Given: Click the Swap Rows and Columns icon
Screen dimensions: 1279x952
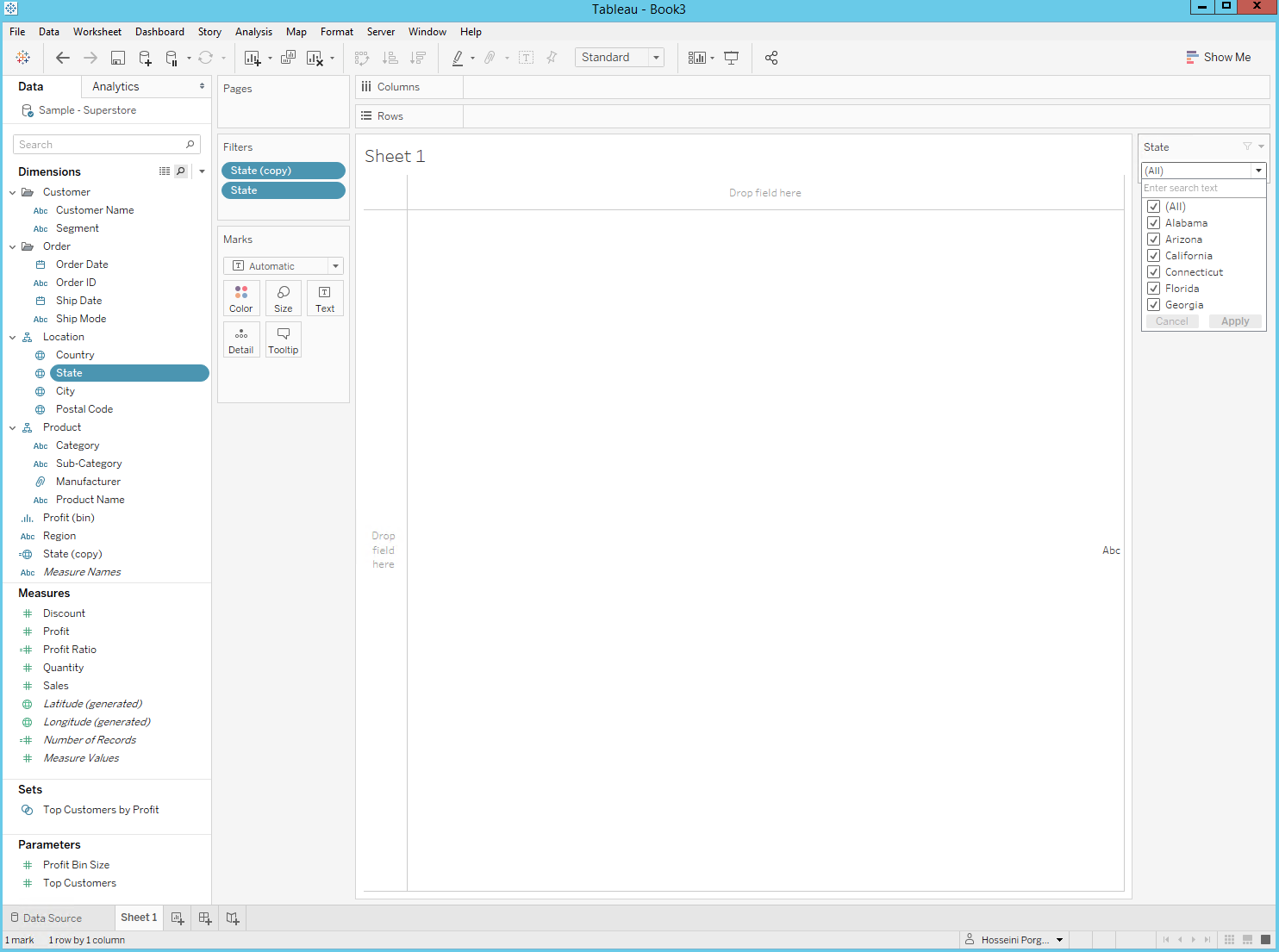Looking at the screenshot, I should (x=362, y=58).
